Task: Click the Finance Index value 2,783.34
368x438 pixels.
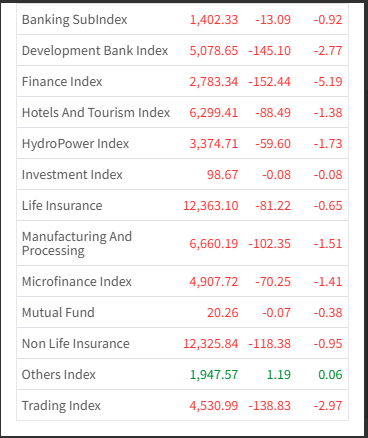Action: pyautogui.click(x=214, y=82)
